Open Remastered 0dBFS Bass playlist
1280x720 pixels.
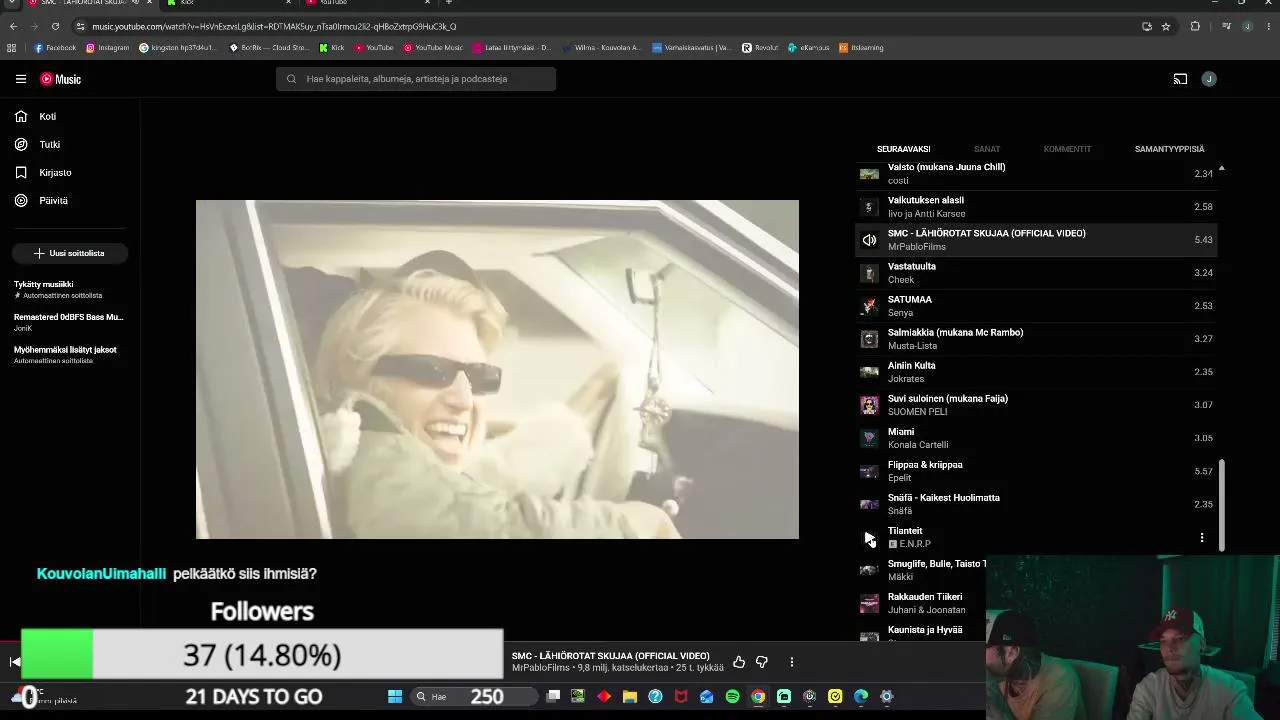coord(70,322)
